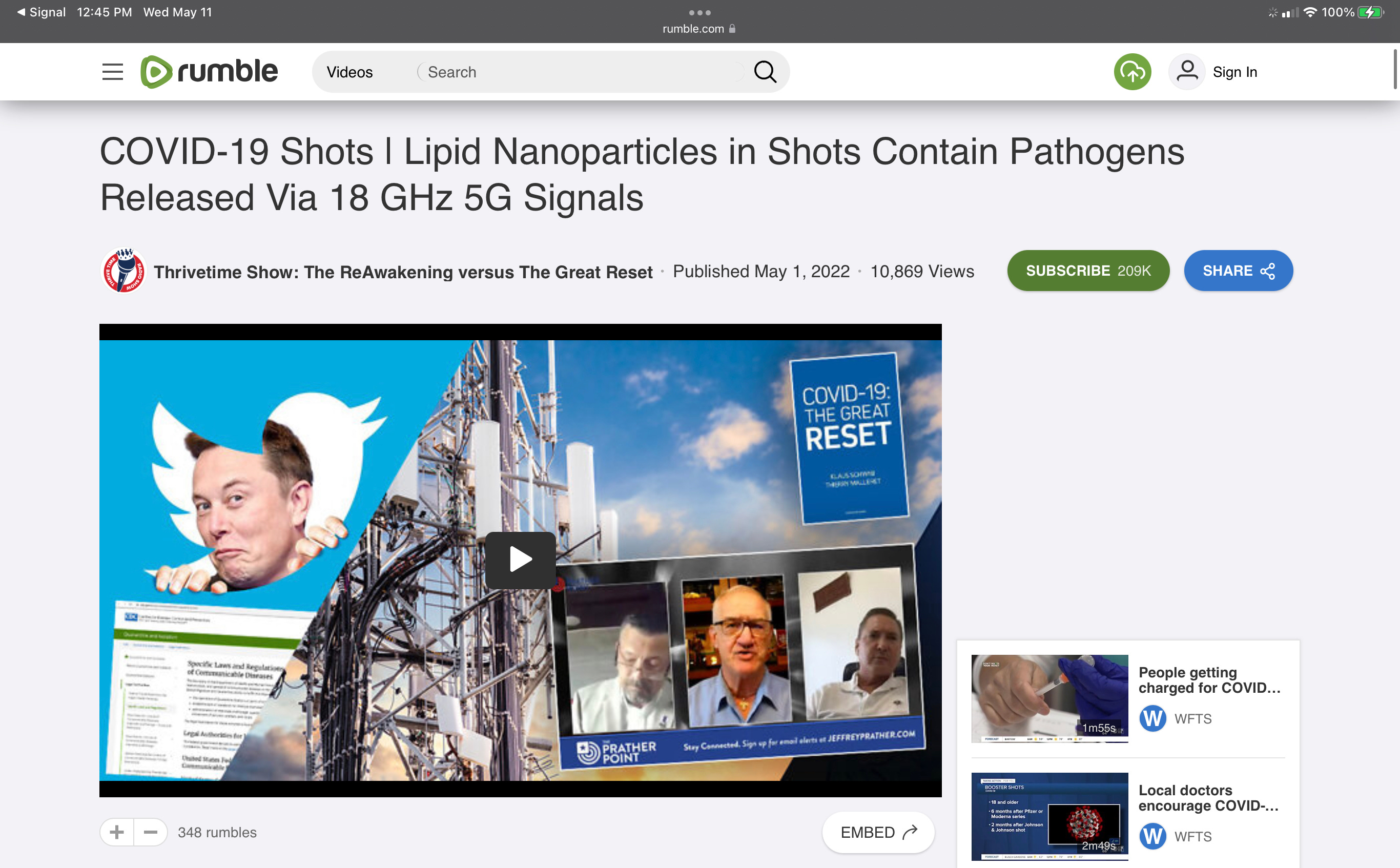This screenshot has height=868, width=1400.
Task: Focus the Search input field
Action: [x=580, y=72]
